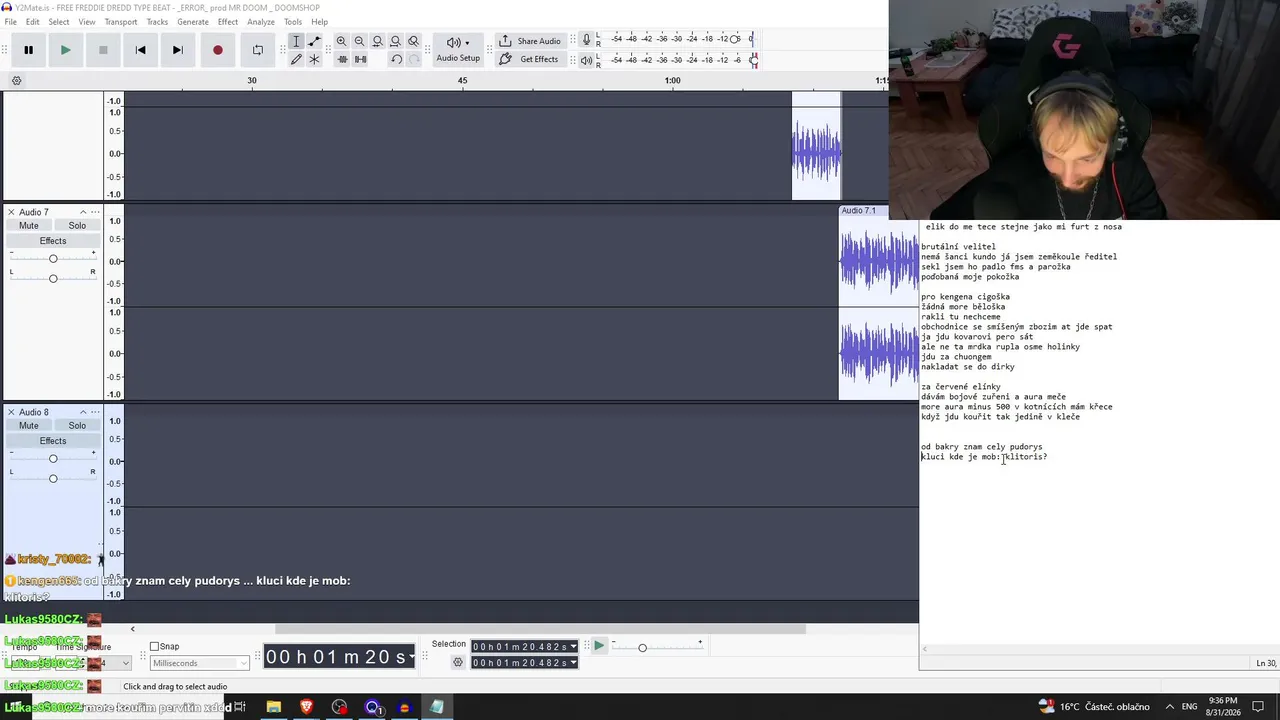Click the Zoom Toggle icon
1280x720 pixels.
click(x=413, y=41)
